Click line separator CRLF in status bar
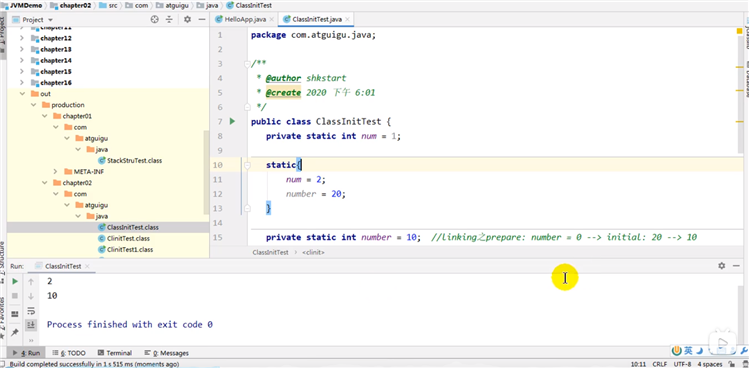The height and width of the screenshot is (368, 749). pyautogui.click(x=659, y=364)
